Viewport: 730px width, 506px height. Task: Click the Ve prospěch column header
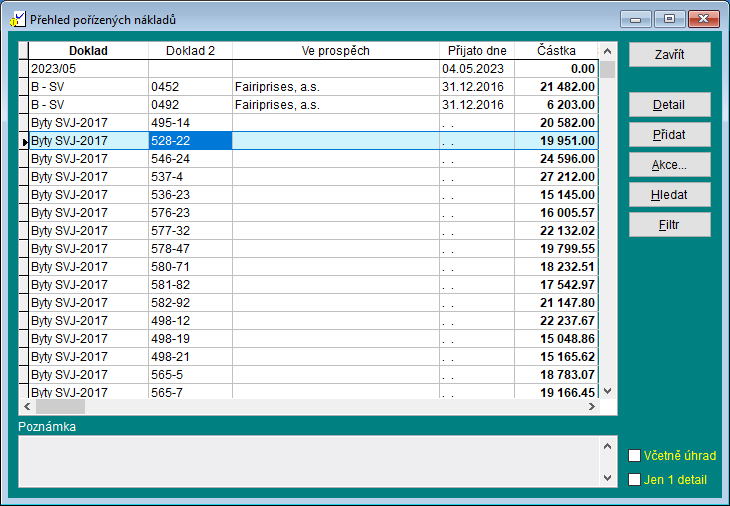pyautogui.click(x=335, y=51)
